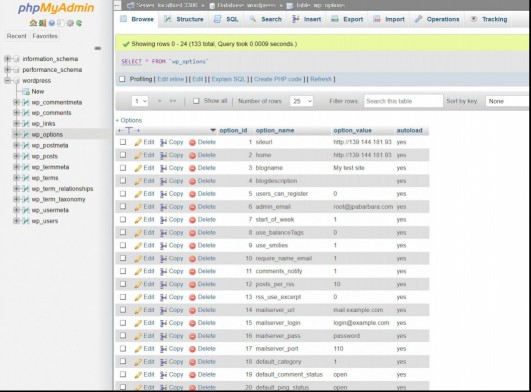Click the Copy icon for mailserver_url row
The width and height of the screenshot is (531, 392).
pos(164,310)
